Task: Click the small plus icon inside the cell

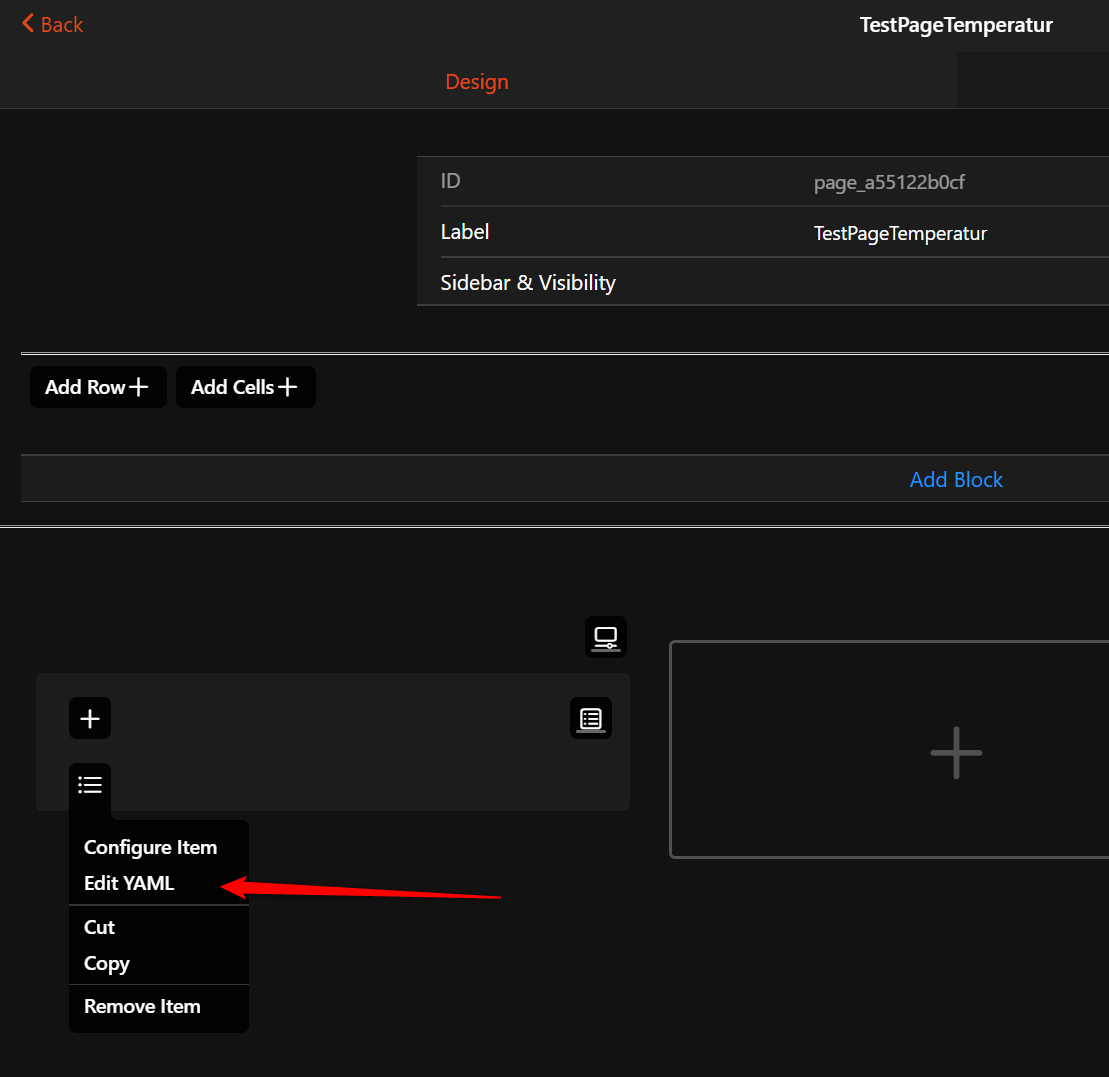Action: coord(90,718)
